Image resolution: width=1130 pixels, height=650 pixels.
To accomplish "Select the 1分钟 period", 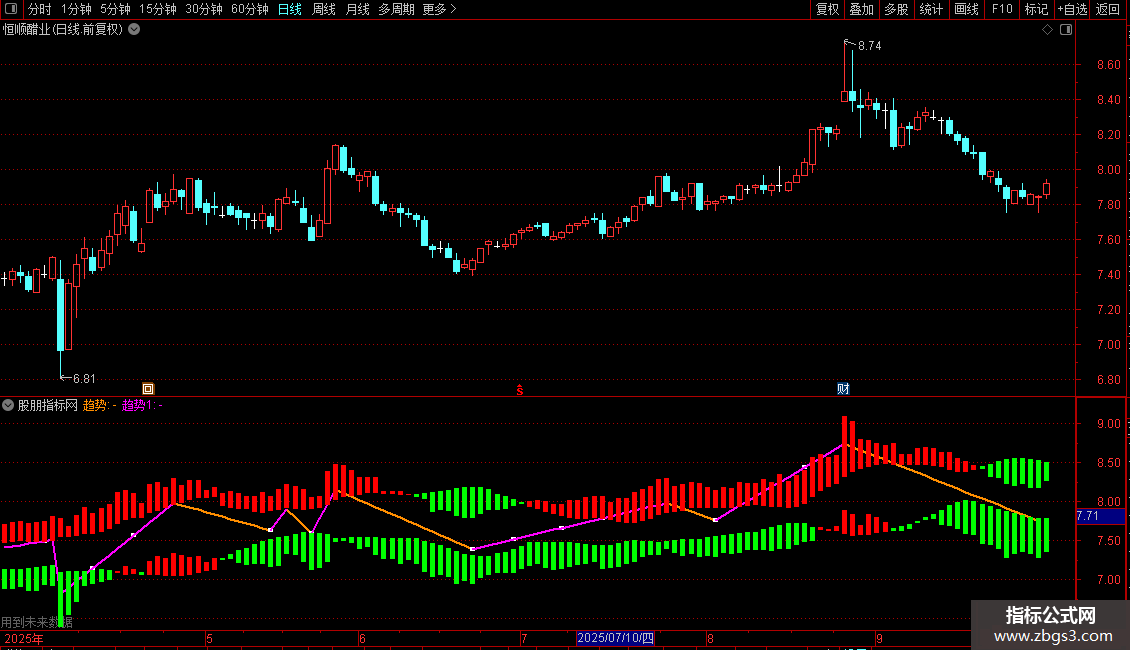I will click(76, 9).
